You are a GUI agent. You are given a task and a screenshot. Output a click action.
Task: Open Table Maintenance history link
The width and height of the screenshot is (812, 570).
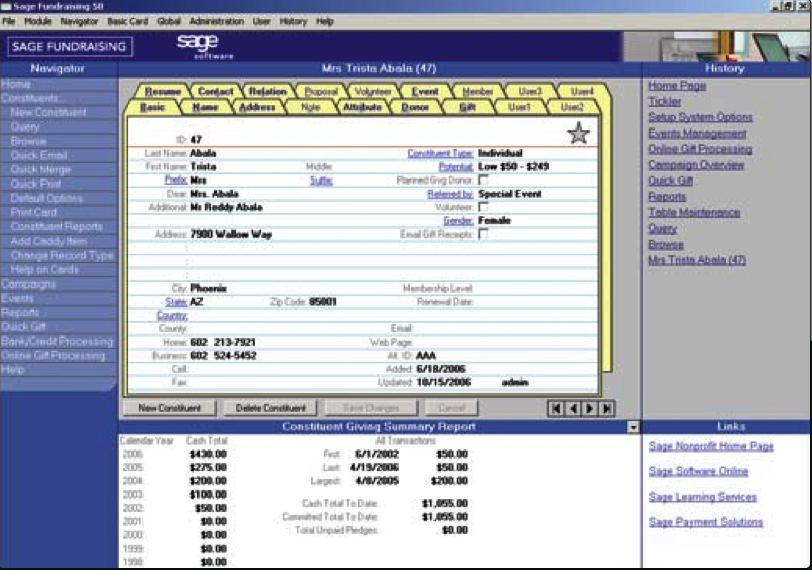tap(694, 212)
